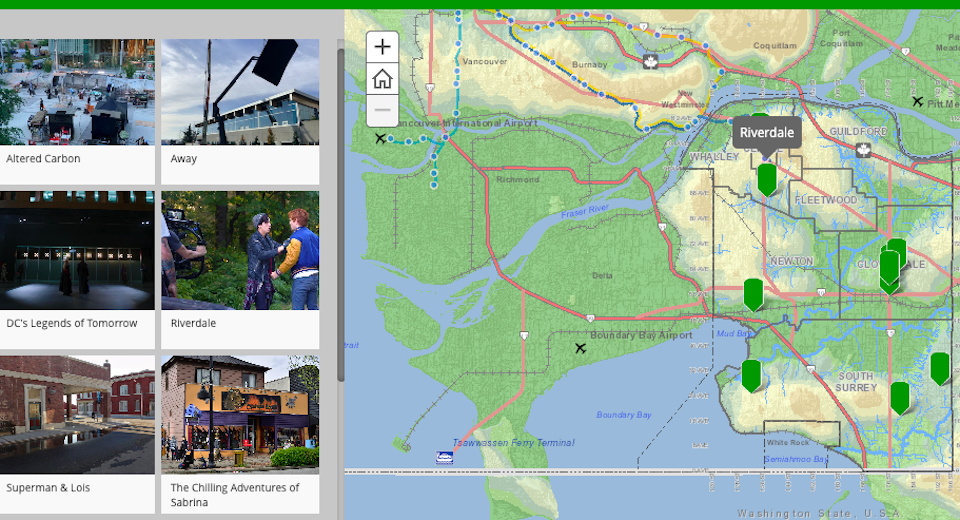Viewport: 960px width, 520px height.
Task: Click the Mud Bay map label
Action: click(733, 334)
